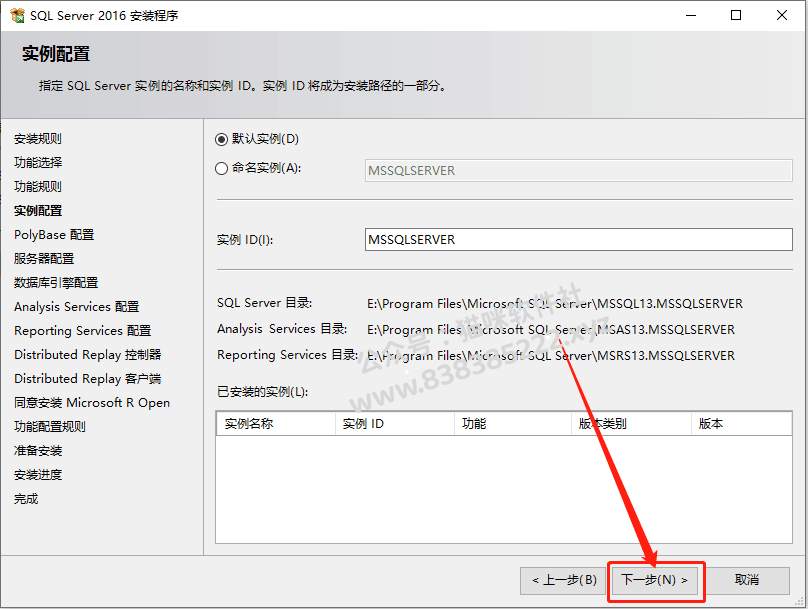Open the 安装规则 step in sidebar

pyautogui.click(x=38, y=139)
